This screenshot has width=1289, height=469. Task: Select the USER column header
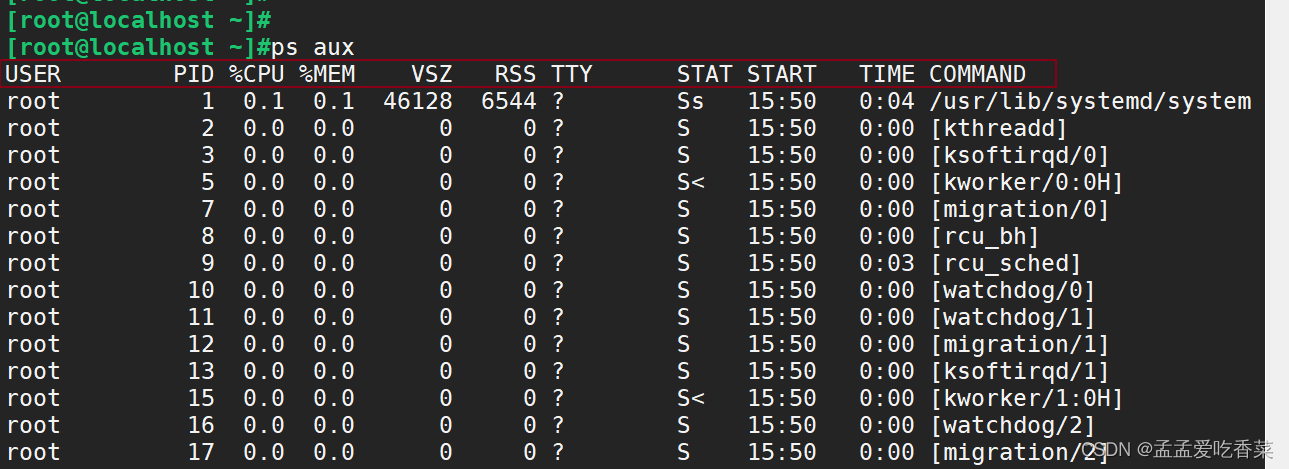tap(33, 74)
